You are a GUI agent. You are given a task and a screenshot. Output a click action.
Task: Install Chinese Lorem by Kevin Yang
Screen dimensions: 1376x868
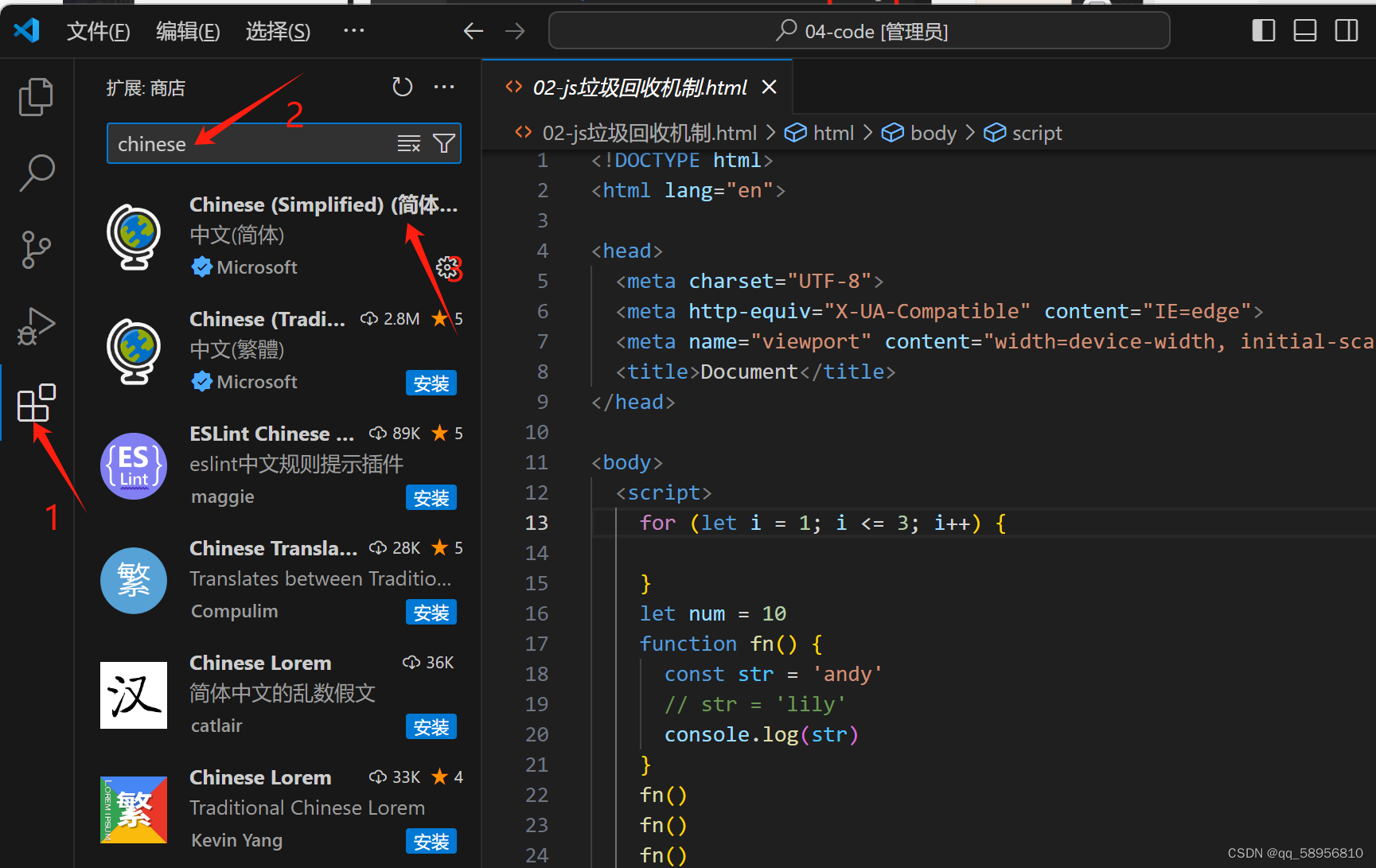(x=431, y=842)
